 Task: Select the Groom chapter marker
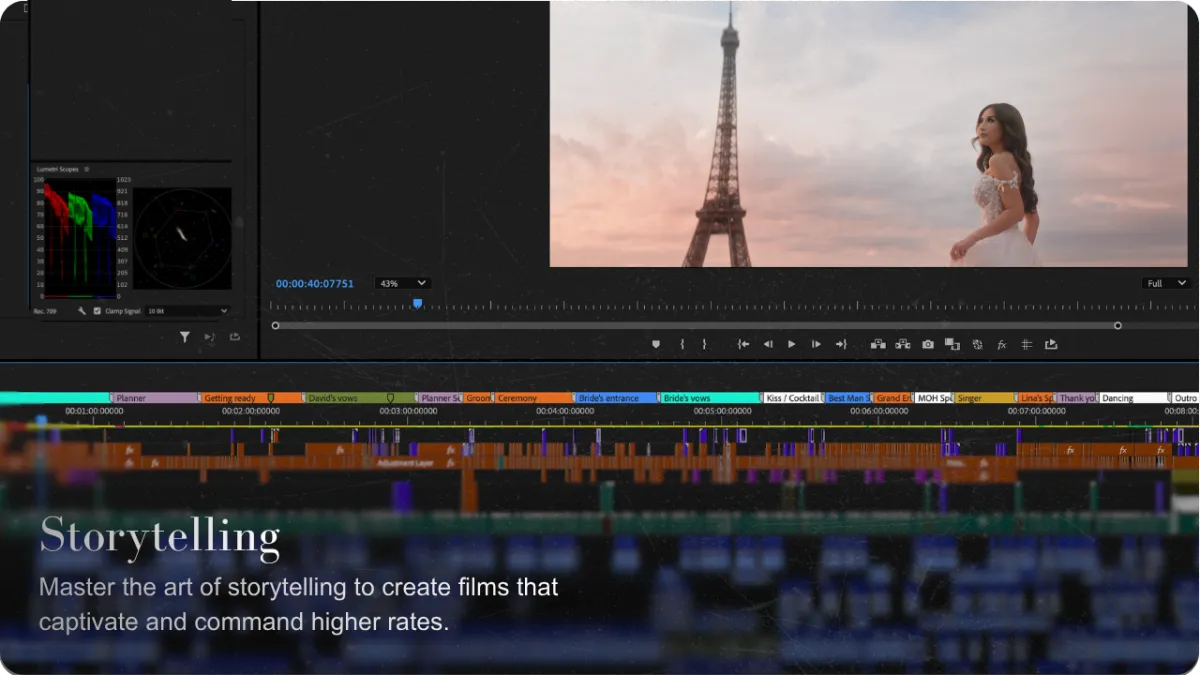click(x=477, y=398)
